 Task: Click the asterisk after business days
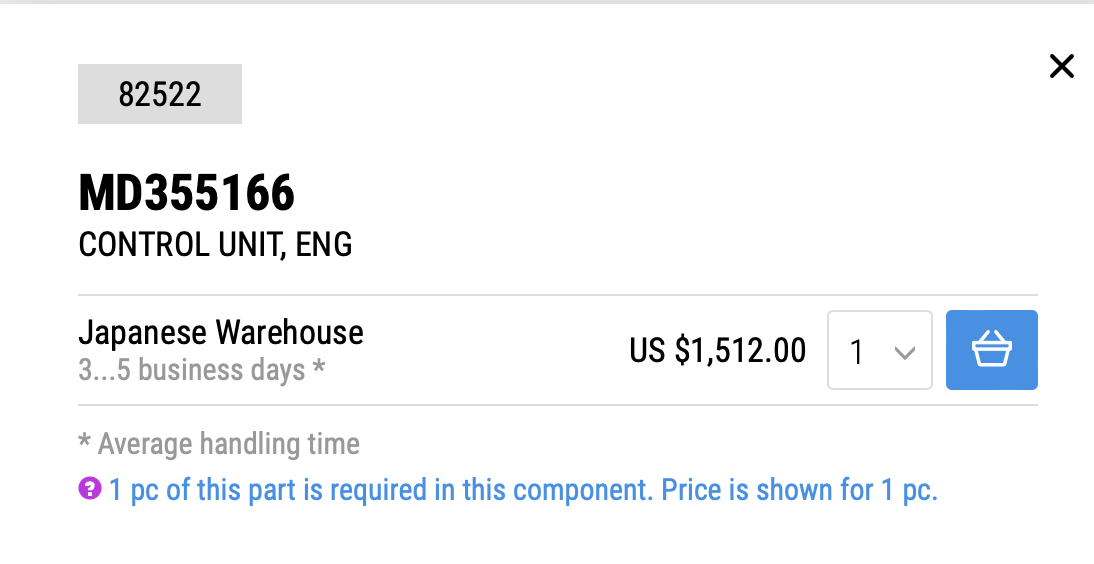click(x=318, y=366)
